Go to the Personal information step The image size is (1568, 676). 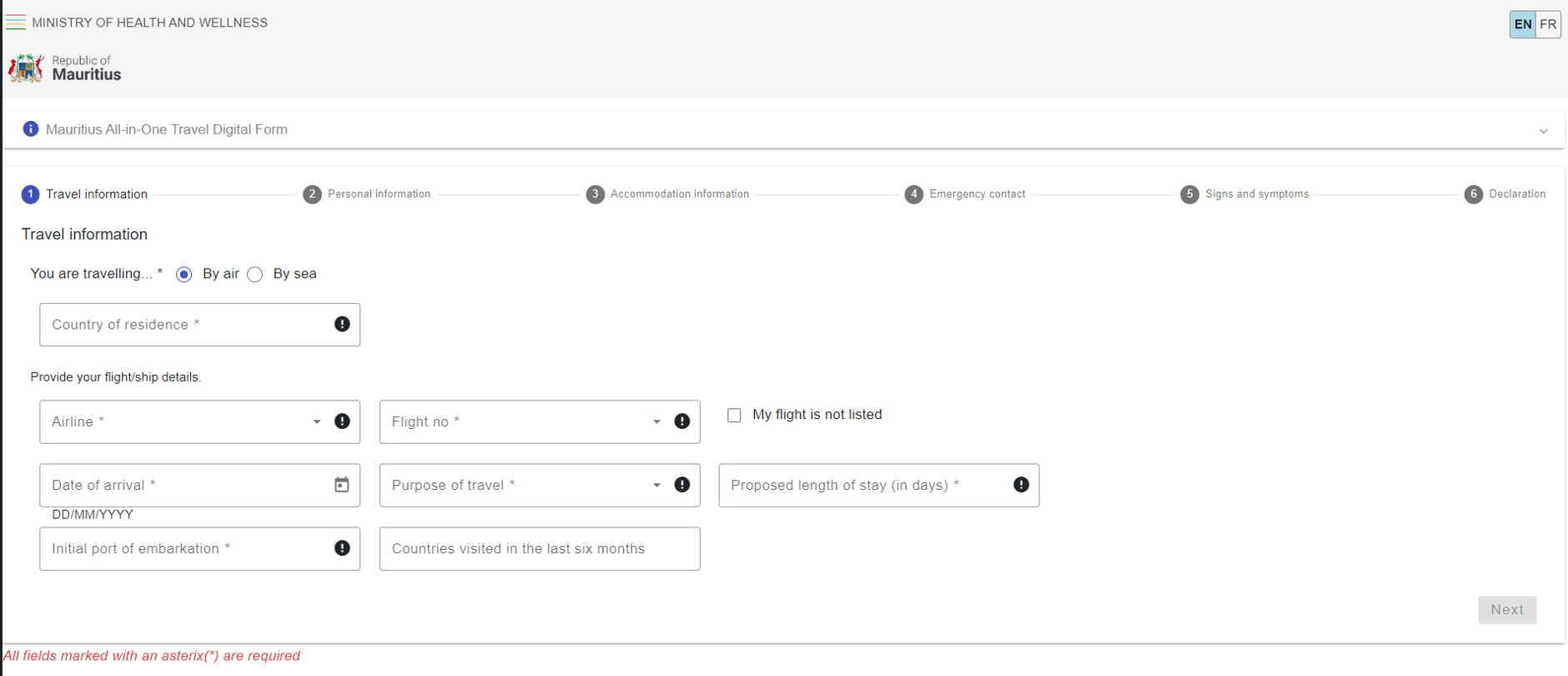[368, 194]
